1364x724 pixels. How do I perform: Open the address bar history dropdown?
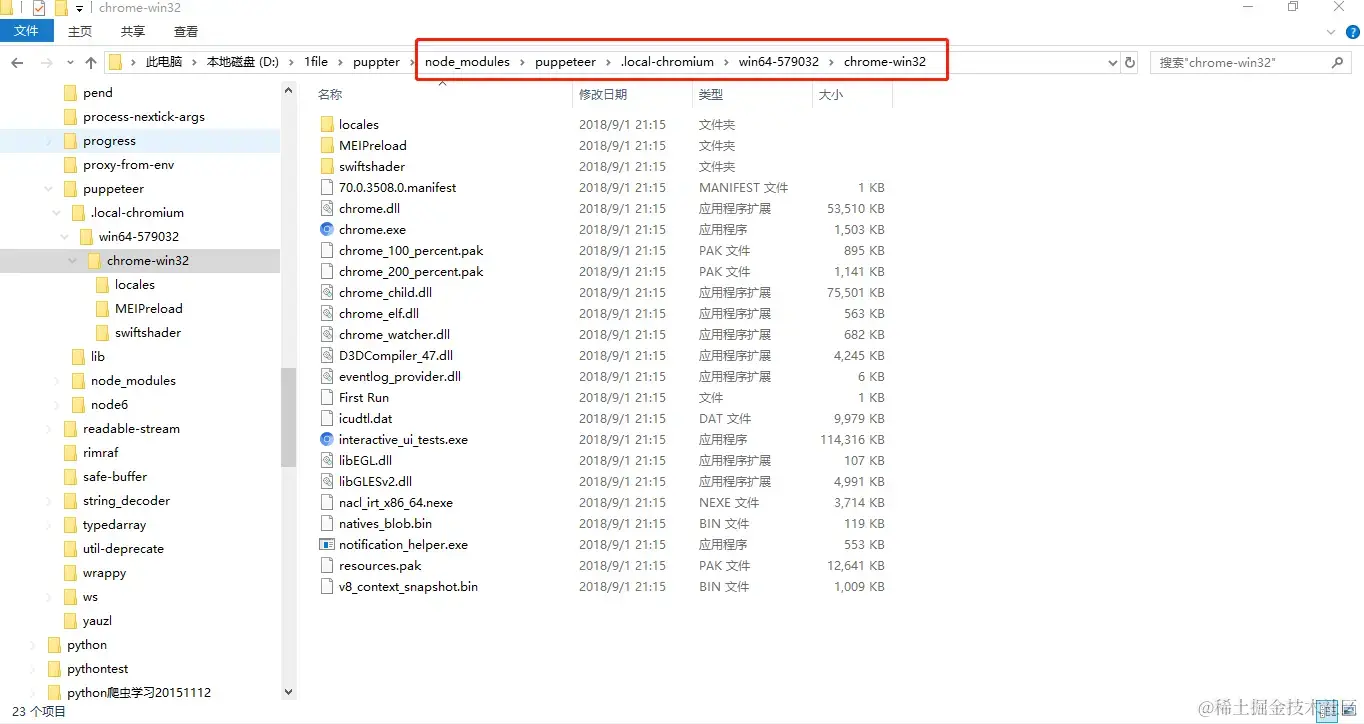pos(1113,62)
